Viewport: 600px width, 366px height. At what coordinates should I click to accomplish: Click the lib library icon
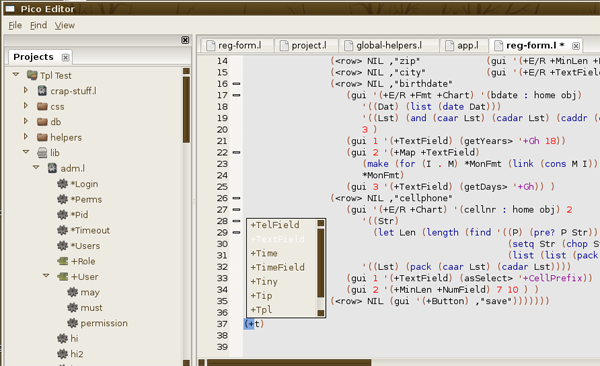42,153
